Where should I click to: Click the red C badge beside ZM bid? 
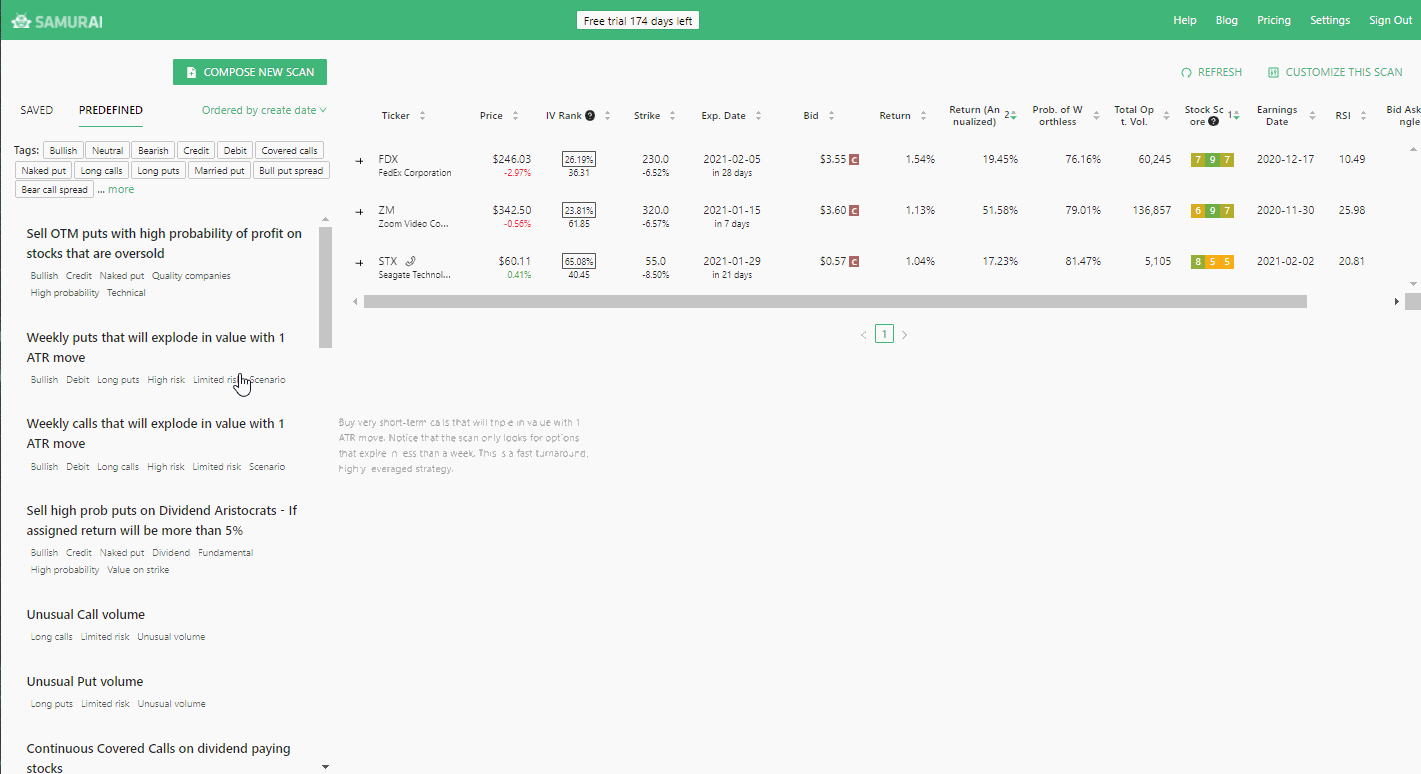pos(854,210)
